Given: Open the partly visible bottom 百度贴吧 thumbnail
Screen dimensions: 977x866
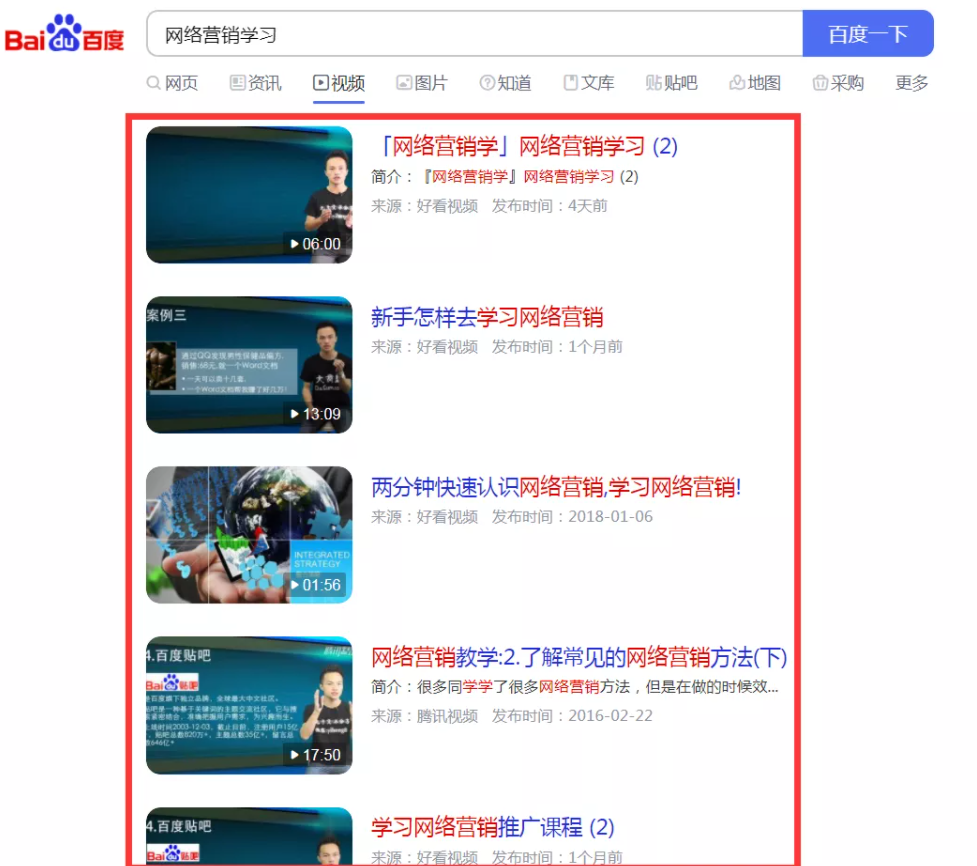Looking at the screenshot, I should [x=249, y=835].
